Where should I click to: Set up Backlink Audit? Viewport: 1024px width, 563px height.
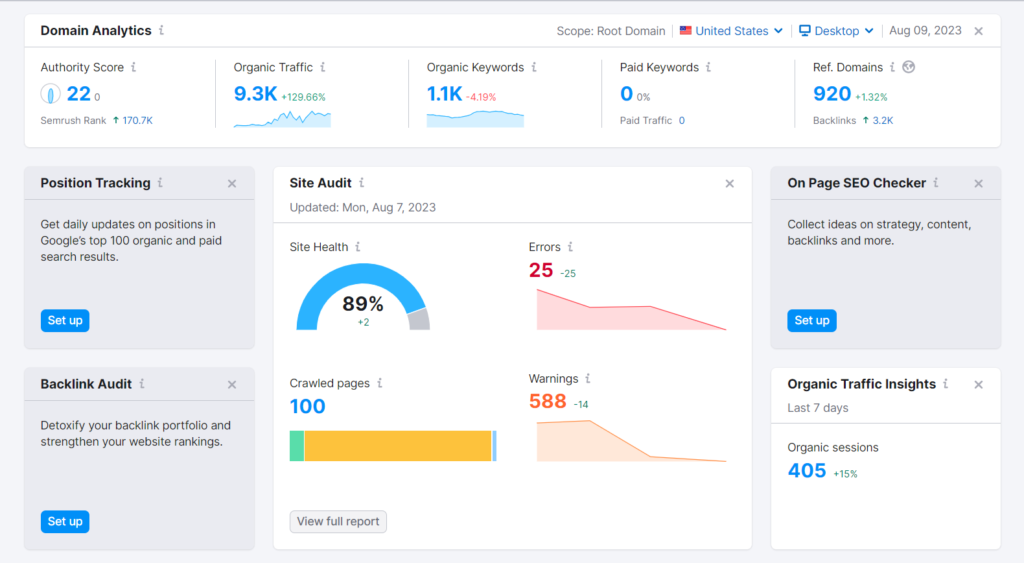tap(65, 521)
